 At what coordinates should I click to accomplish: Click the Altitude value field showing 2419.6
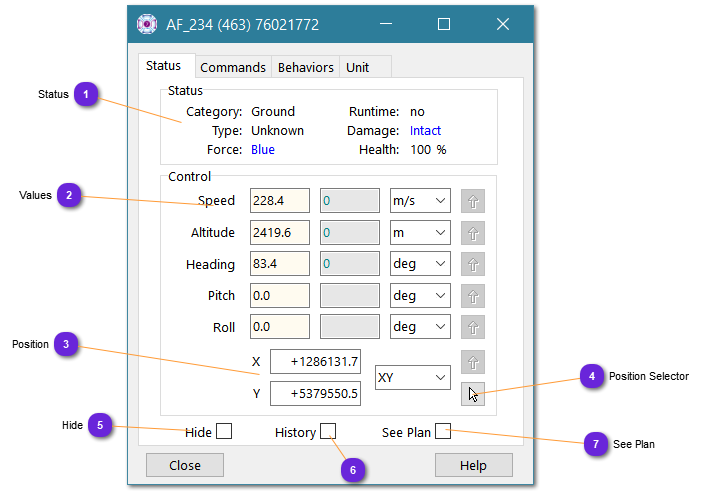click(279, 233)
